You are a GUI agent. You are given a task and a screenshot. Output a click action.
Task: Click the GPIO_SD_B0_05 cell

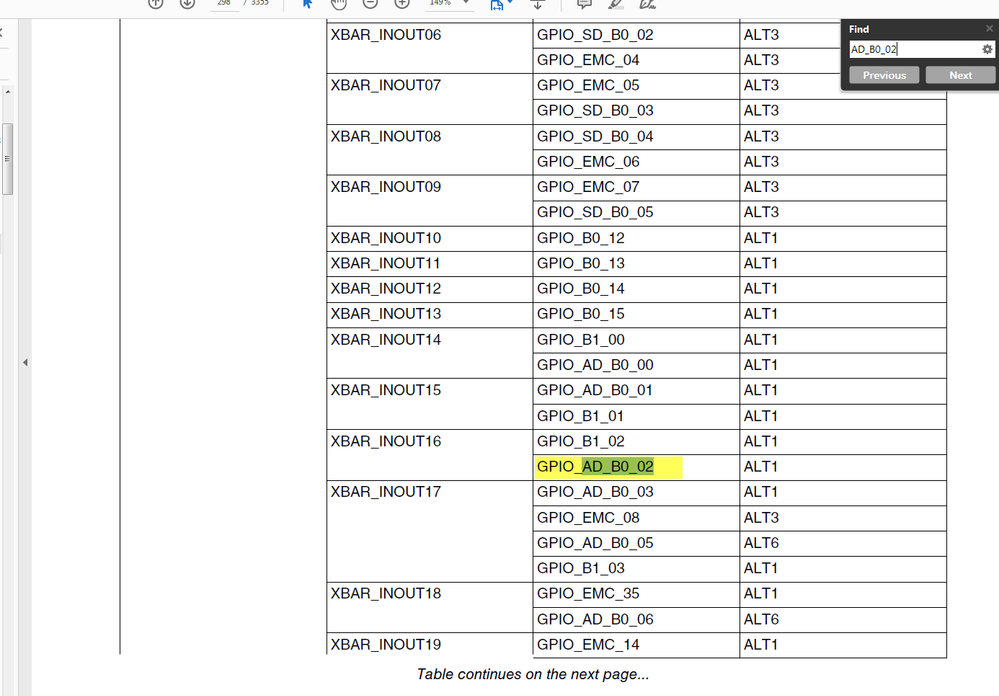click(x=636, y=213)
